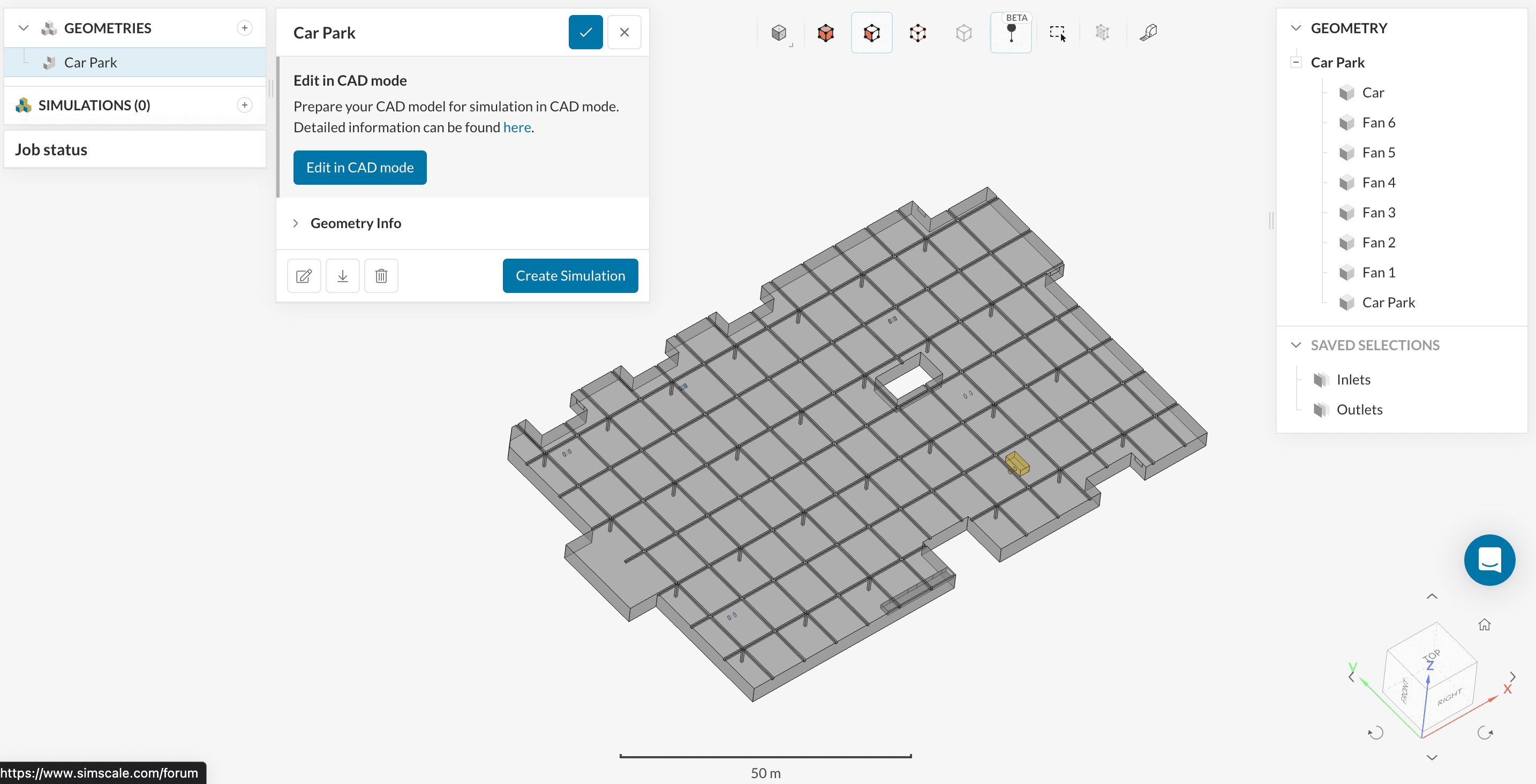This screenshot has height=784, width=1536.
Task: Select Fan 3 in geometry tree
Action: 1378,213
